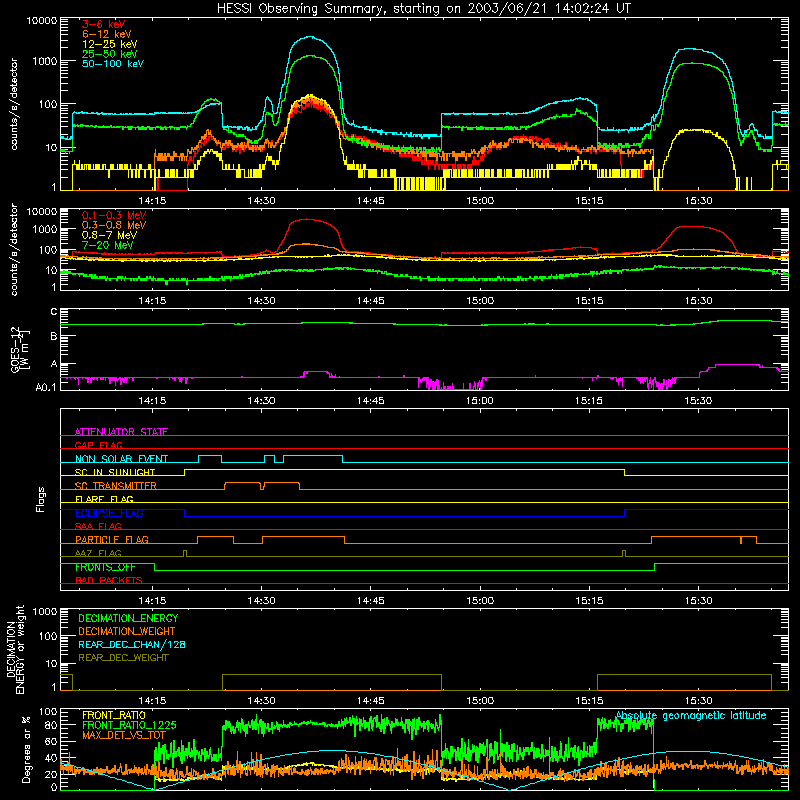Click '15:30' tick under the keV counts panel
The width and height of the screenshot is (800, 800).
698,201
